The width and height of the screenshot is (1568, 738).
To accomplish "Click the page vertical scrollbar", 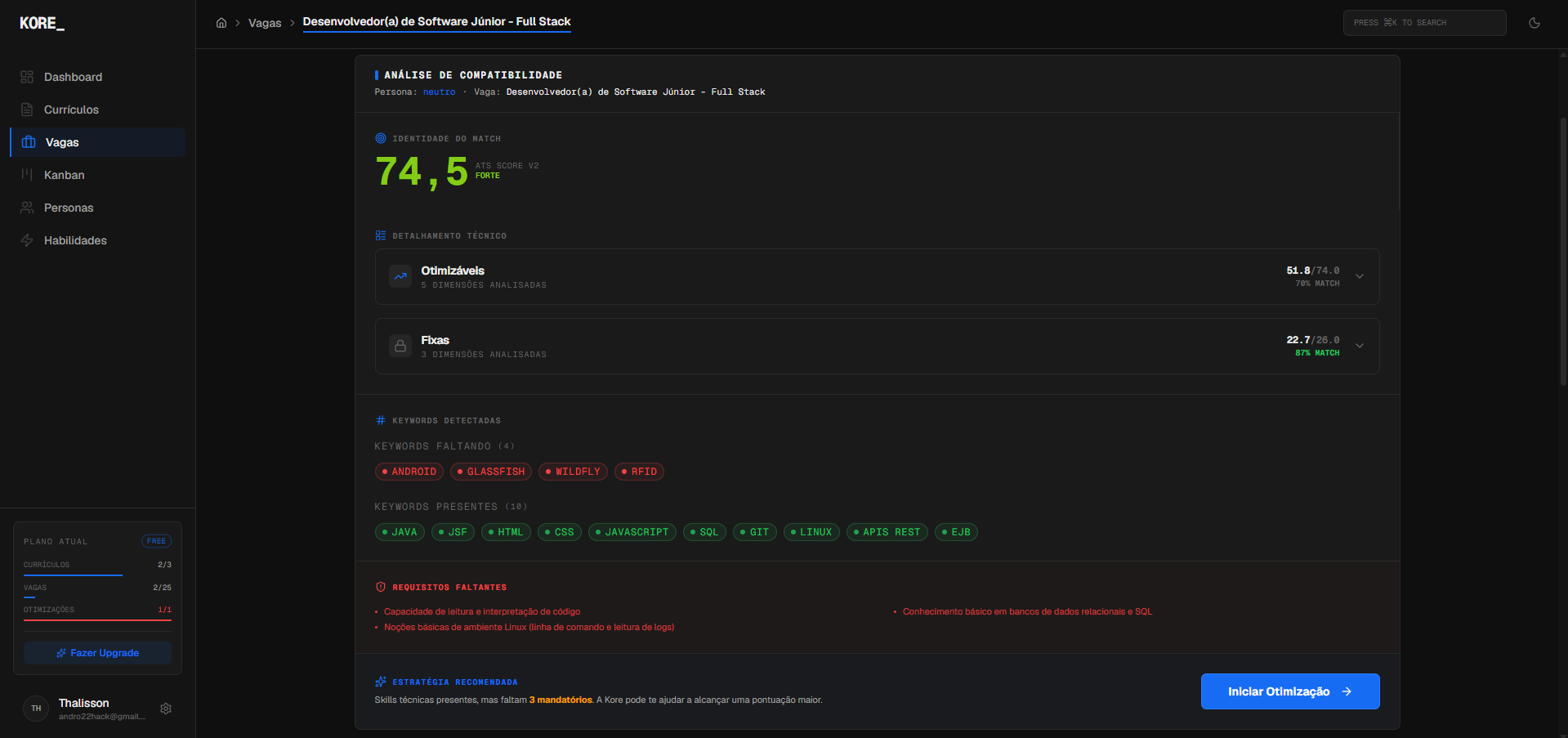I will (x=1563, y=250).
